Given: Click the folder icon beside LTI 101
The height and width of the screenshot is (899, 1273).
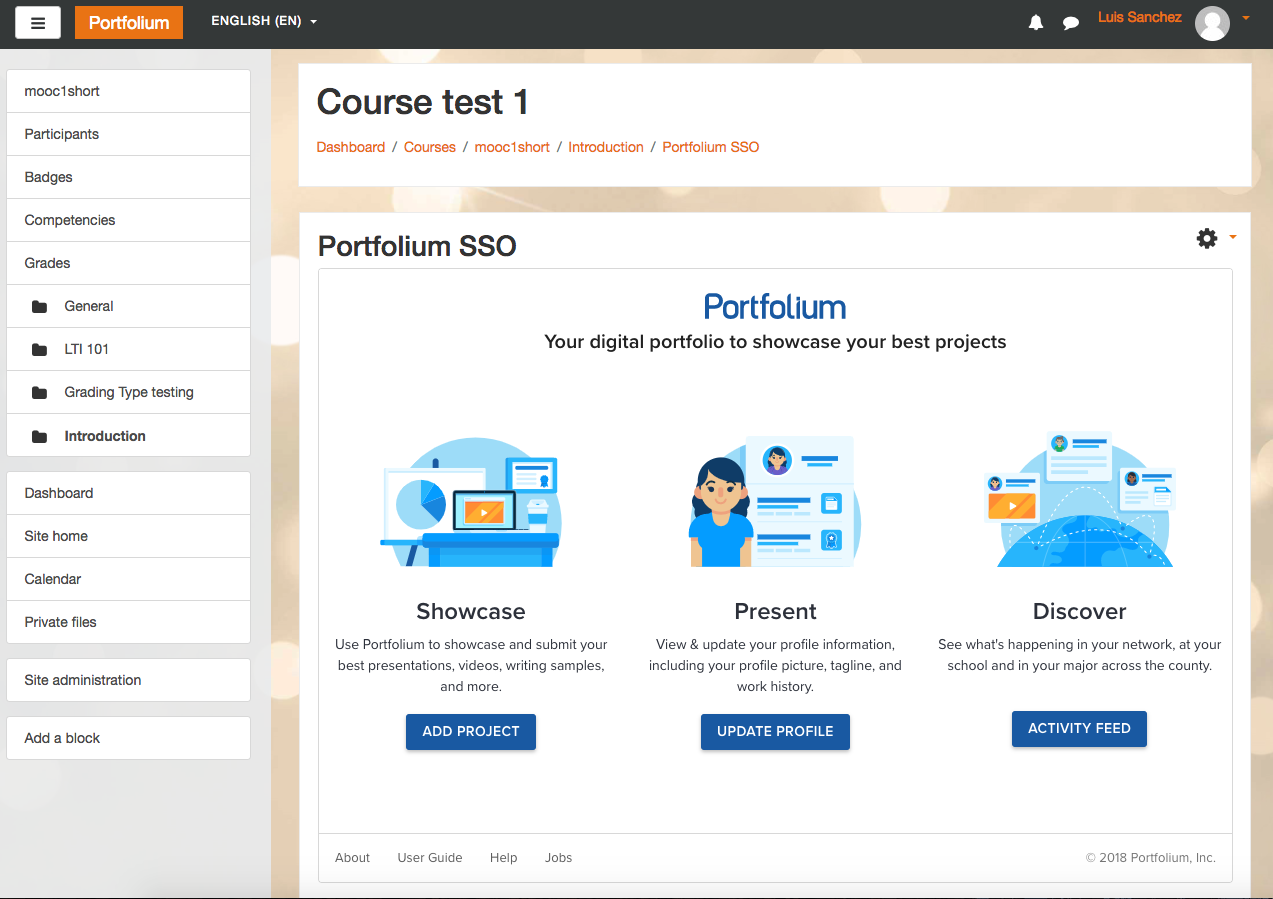Looking at the screenshot, I should click(x=39, y=350).
